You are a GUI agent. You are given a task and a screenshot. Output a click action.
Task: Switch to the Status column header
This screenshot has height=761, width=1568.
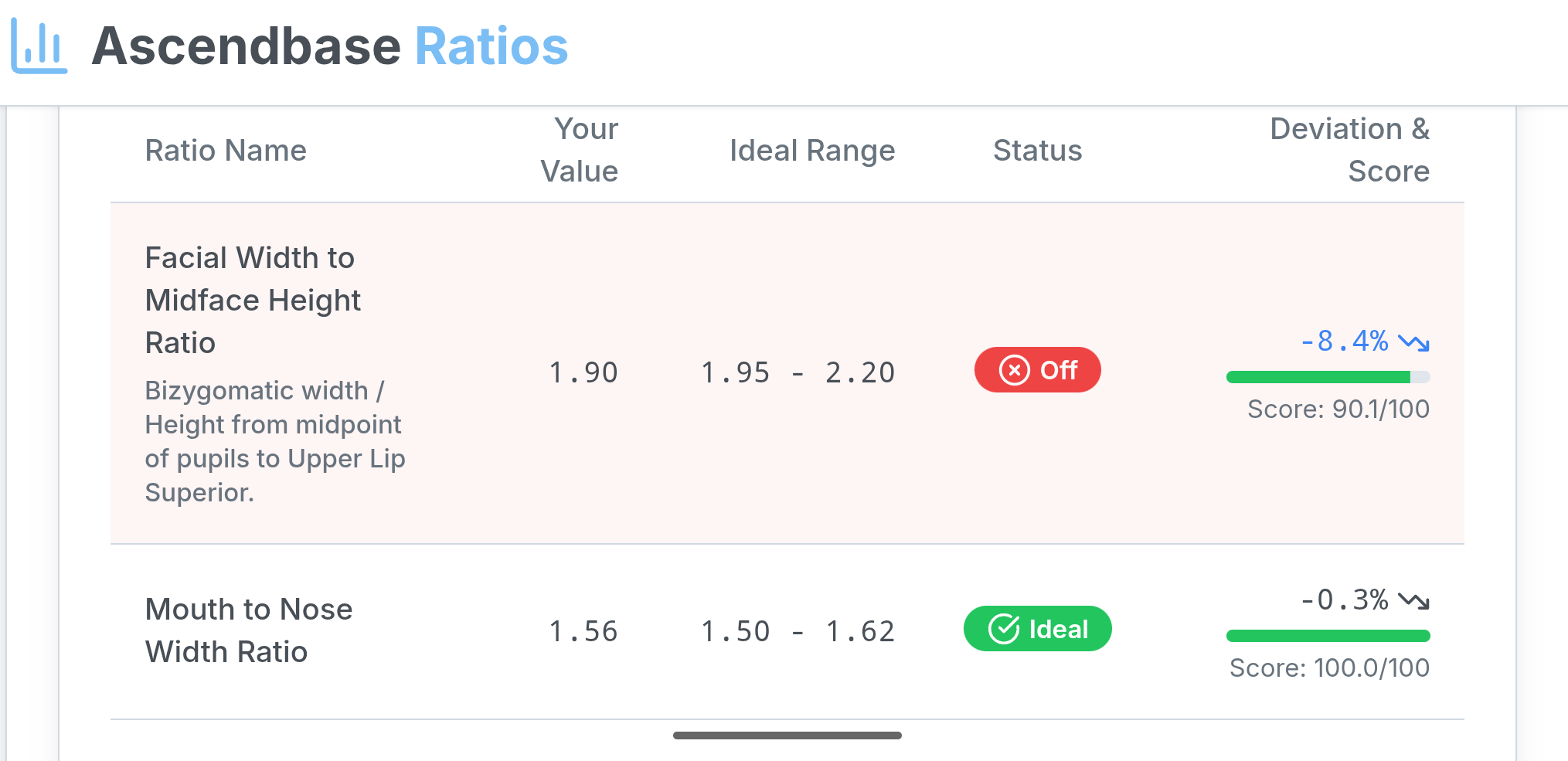(1037, 150)
